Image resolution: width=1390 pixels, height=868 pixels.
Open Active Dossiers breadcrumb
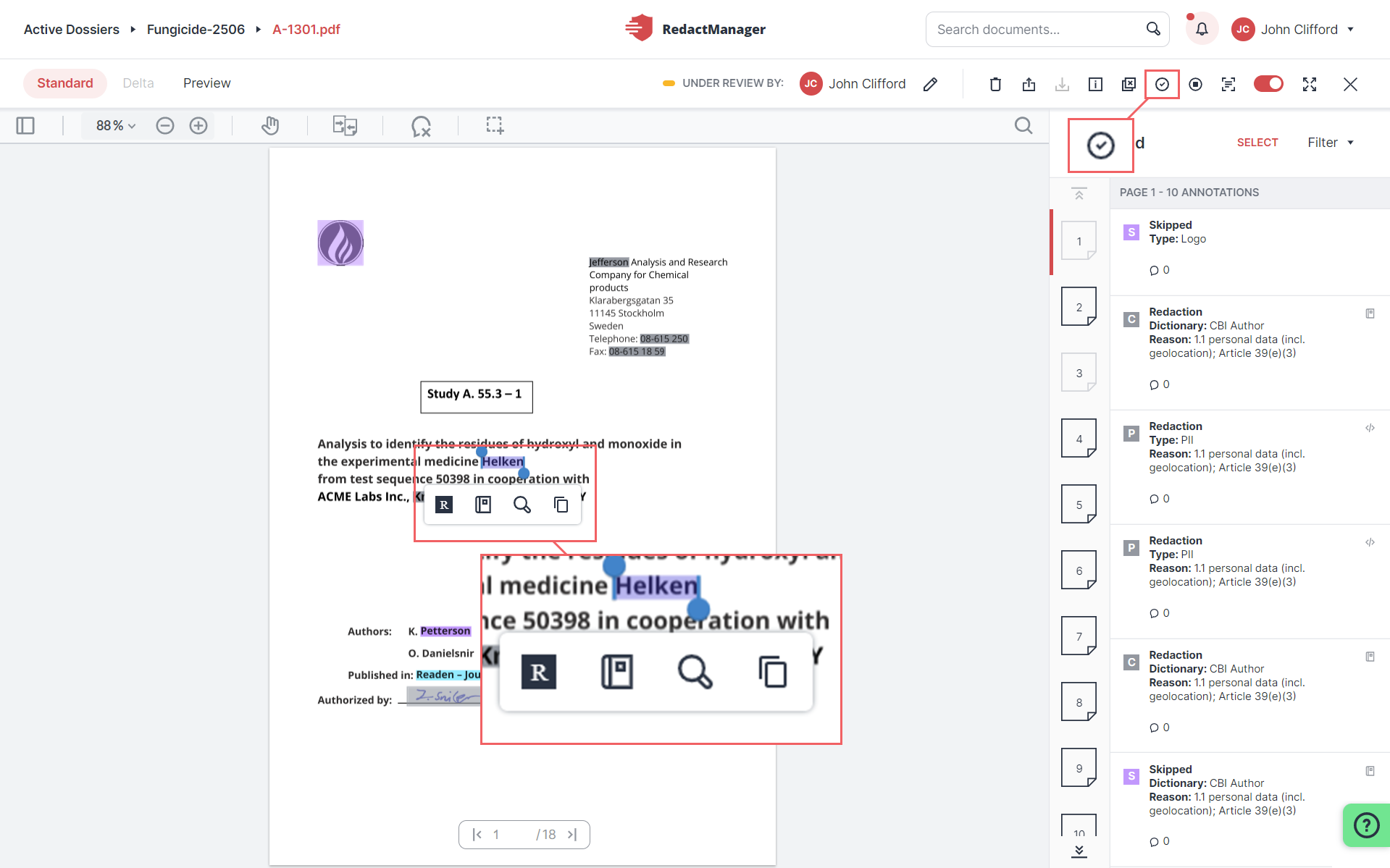point(72,29)
